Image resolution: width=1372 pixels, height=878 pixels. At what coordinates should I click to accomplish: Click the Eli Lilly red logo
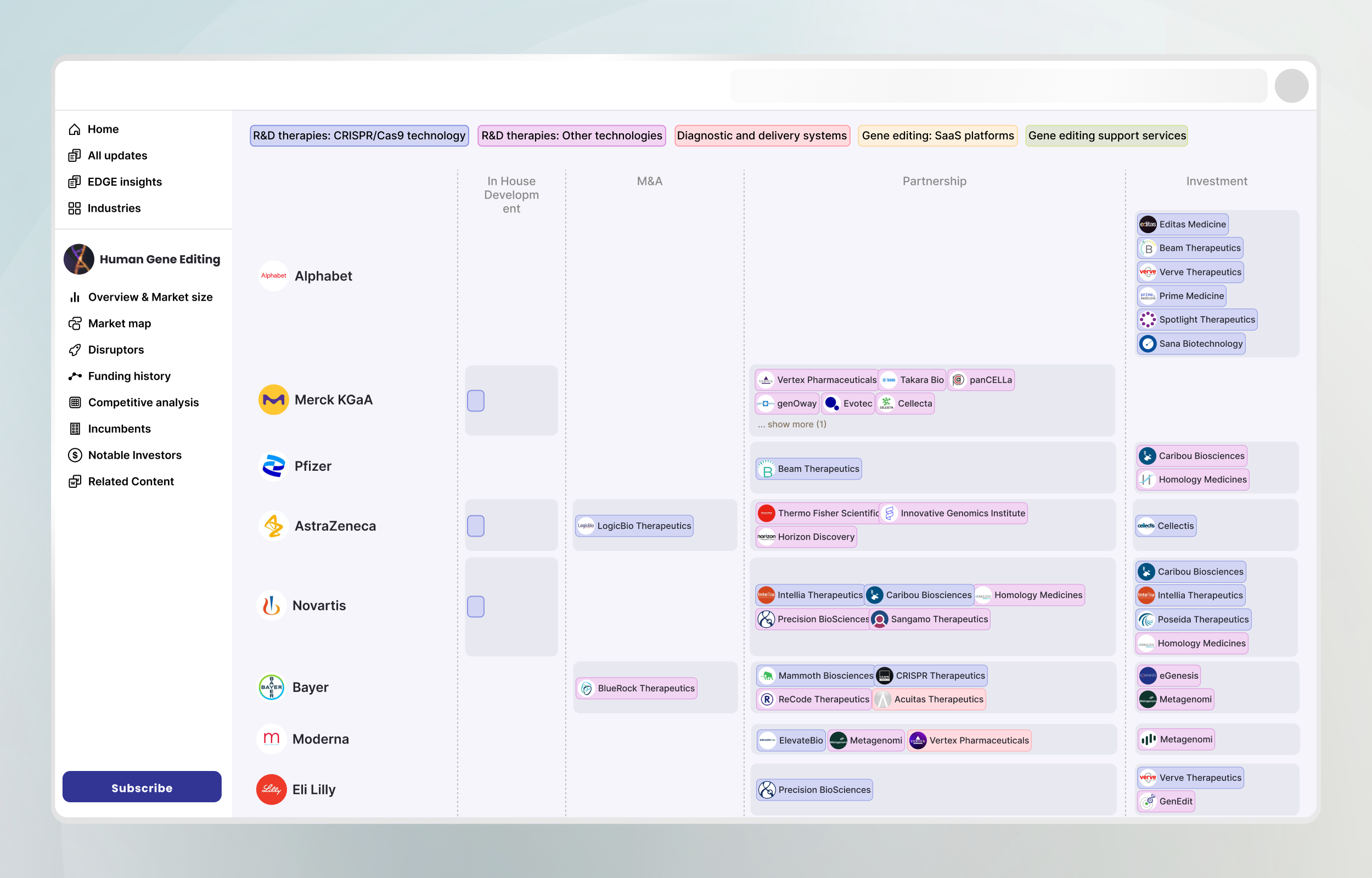[x=271, y=790]
